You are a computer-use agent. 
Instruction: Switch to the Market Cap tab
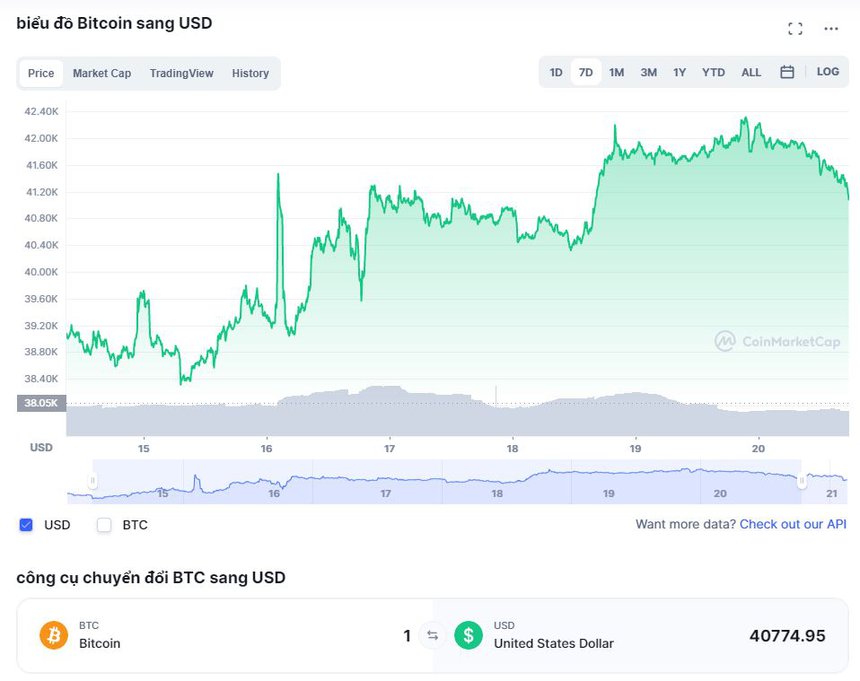click(x=101, y=72)
